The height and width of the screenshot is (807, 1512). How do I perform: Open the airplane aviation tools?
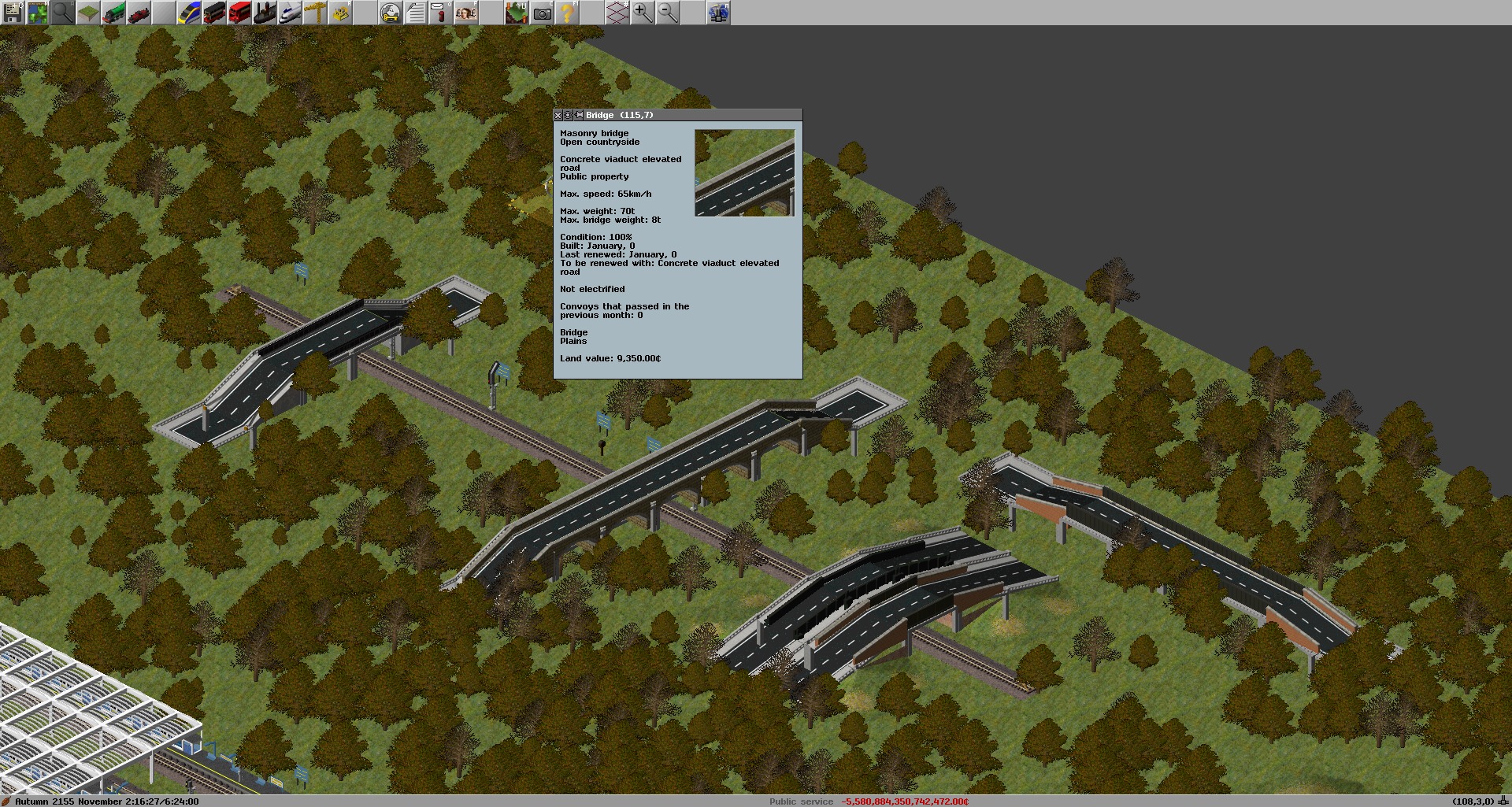tap(290, 13)
